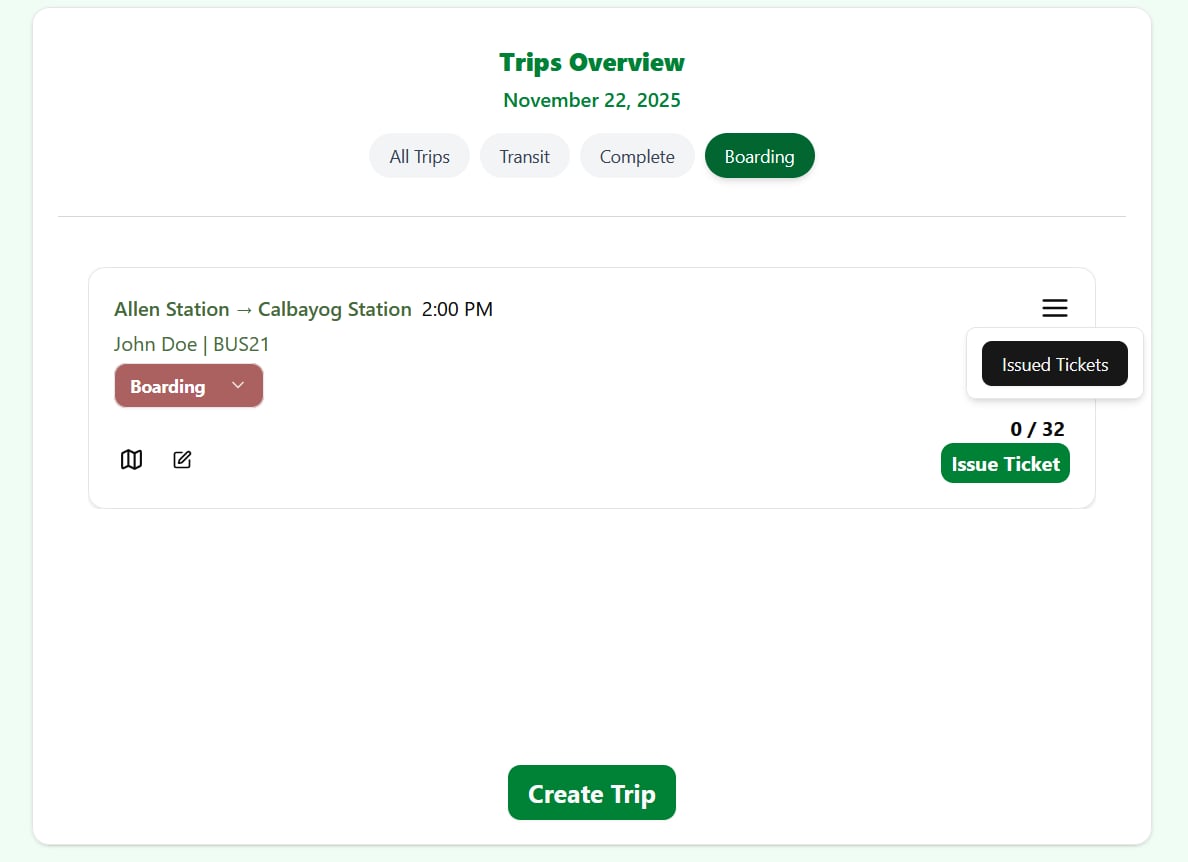1188x862 pixels.
Task: Click the chevron on the Boarding status badge
Action: pos(238,384)
